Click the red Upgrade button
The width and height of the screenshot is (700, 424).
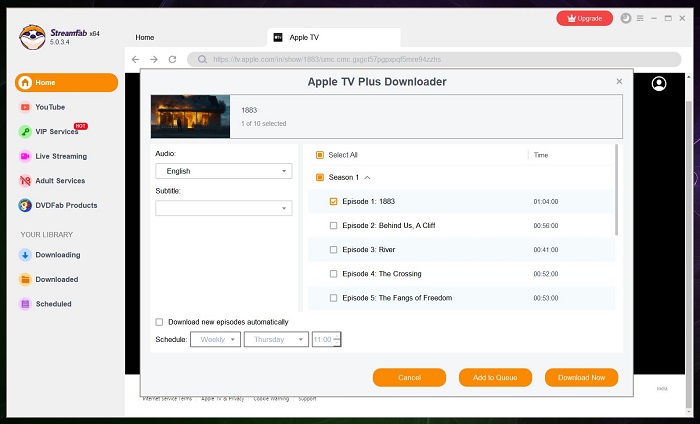pos(584,18)
